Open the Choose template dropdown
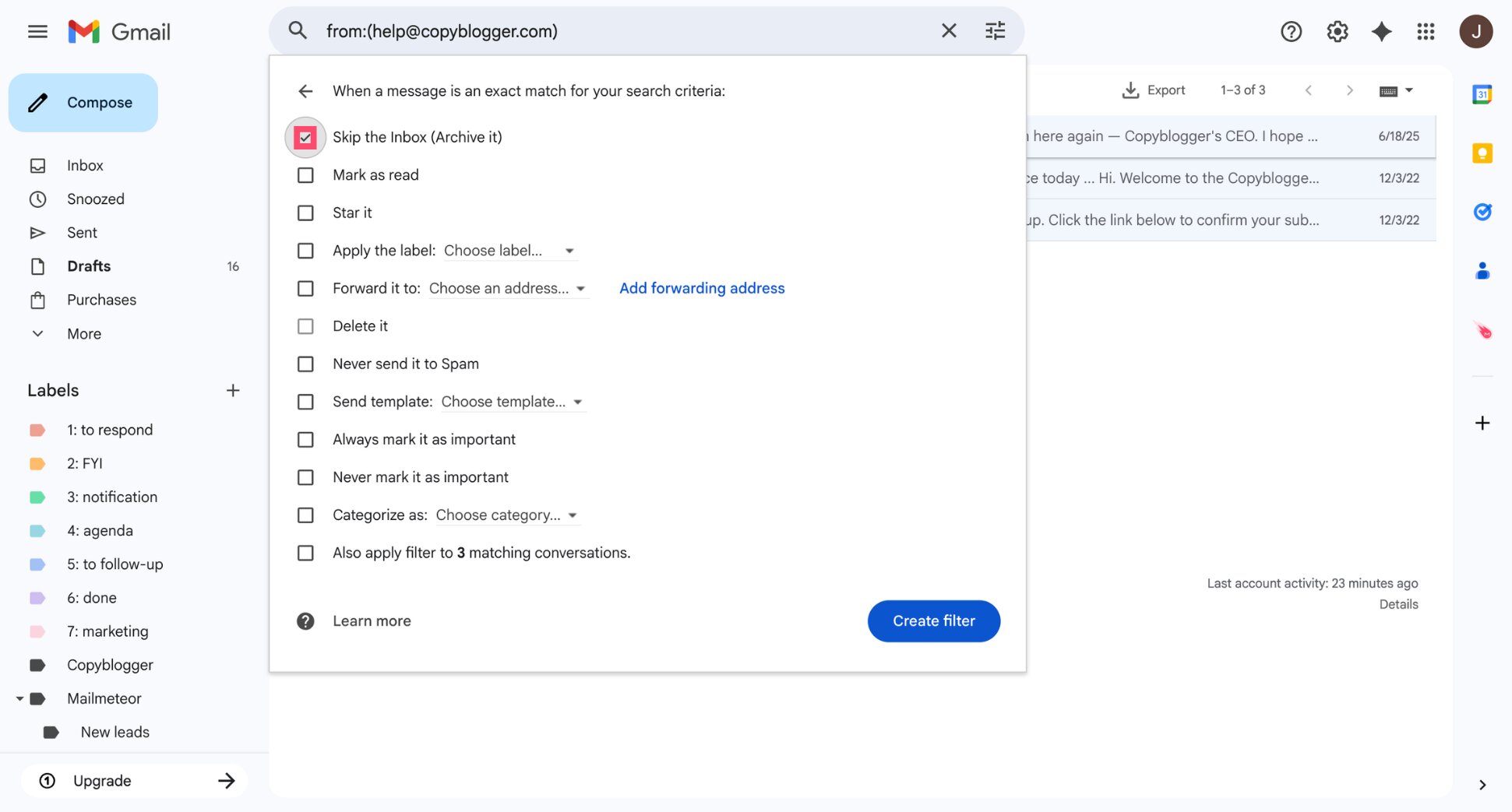This screenshot has width=1512, height=812. 511,402
